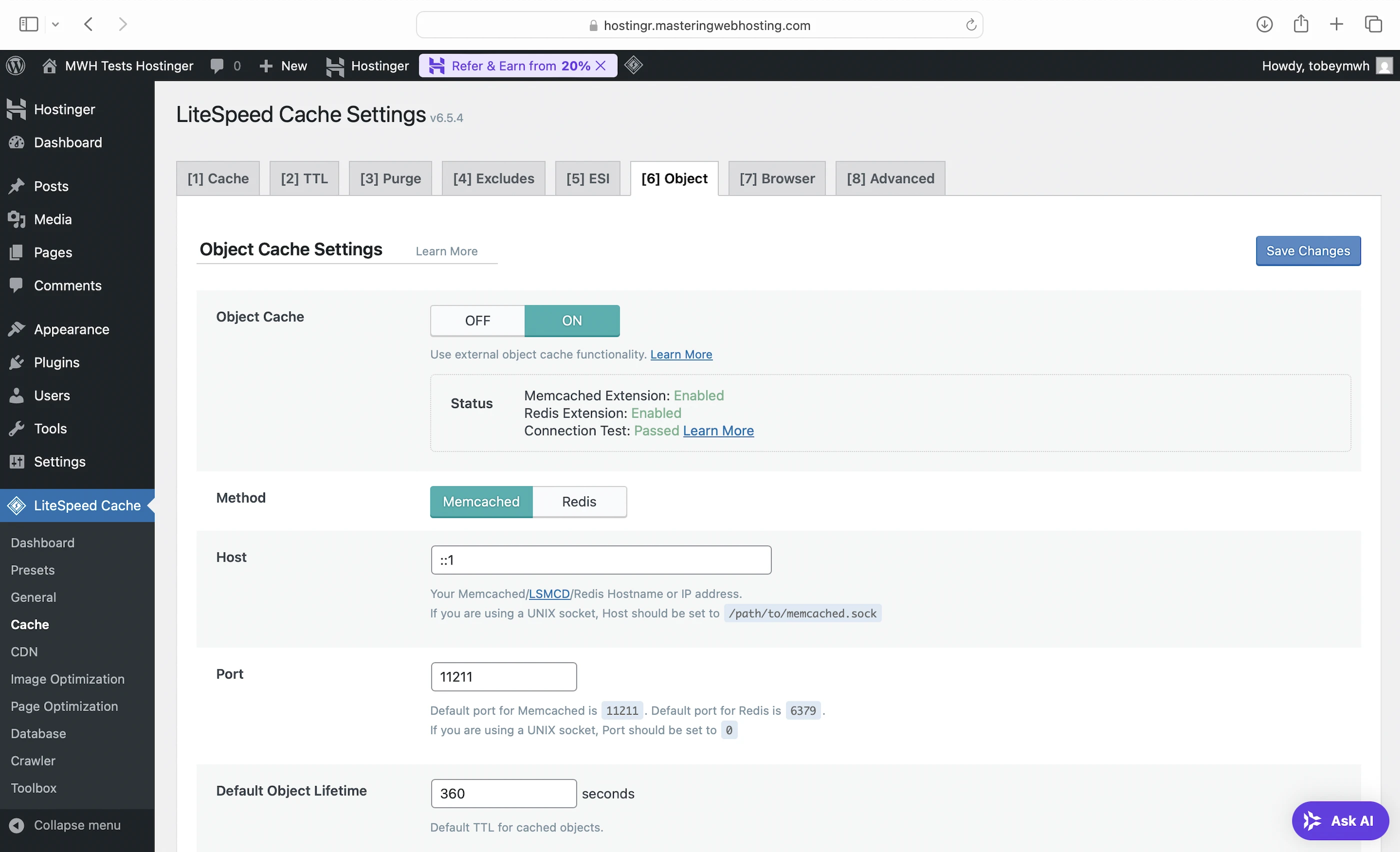
Task: Switch Object Cache toggle to ON
Action: (x=571, y=321)
